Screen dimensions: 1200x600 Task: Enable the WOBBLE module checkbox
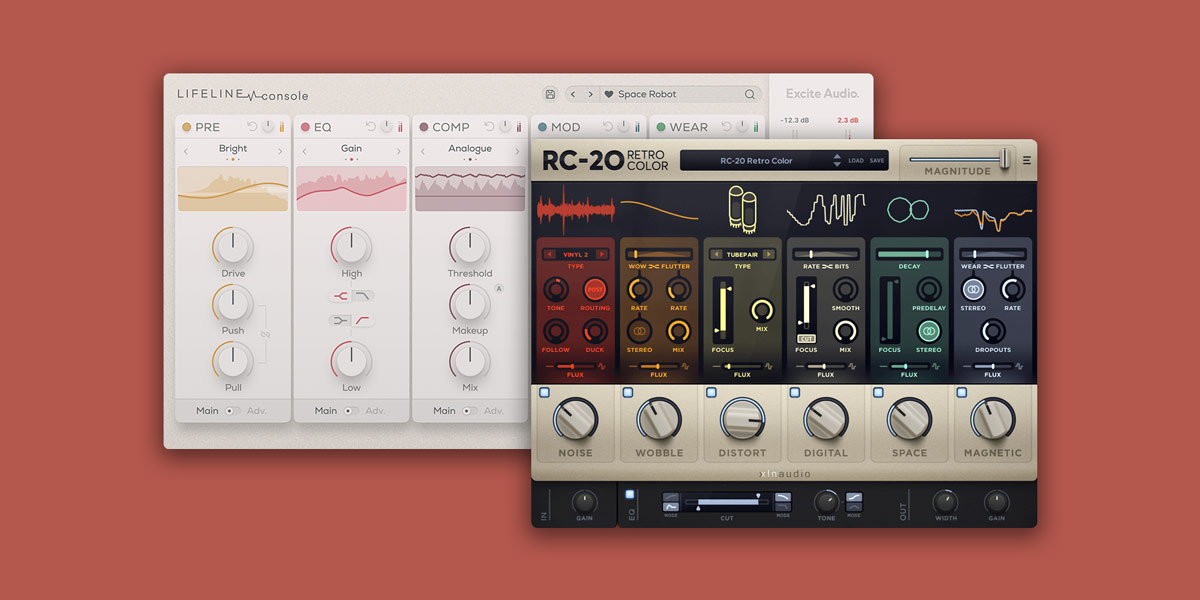pyautogui.click(x=627, y=393)
